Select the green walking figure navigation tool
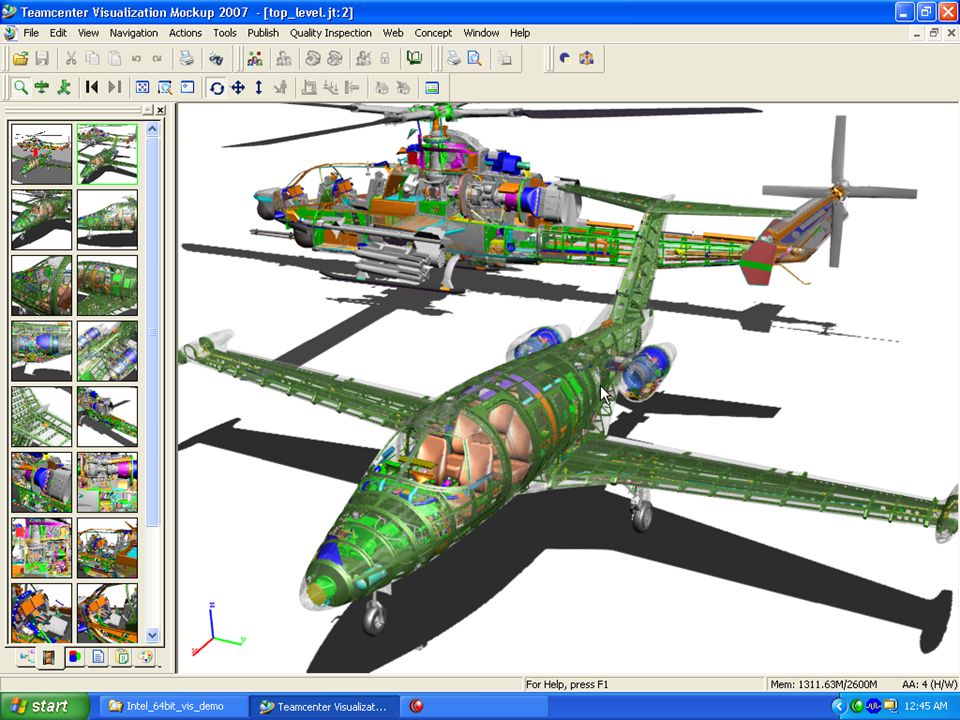The image size is (960, 720). pos(64,88)
